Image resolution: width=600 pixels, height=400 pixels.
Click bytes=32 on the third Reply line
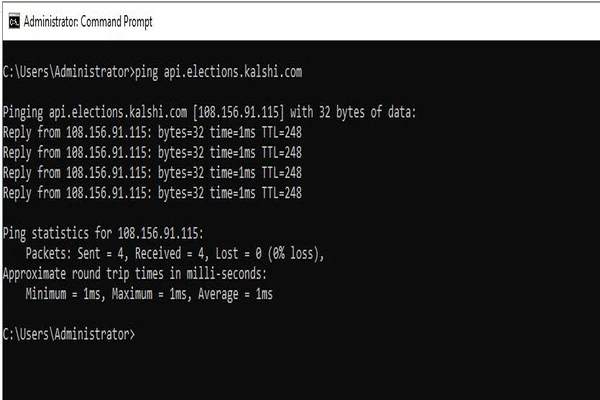click(x=181, y=173)
